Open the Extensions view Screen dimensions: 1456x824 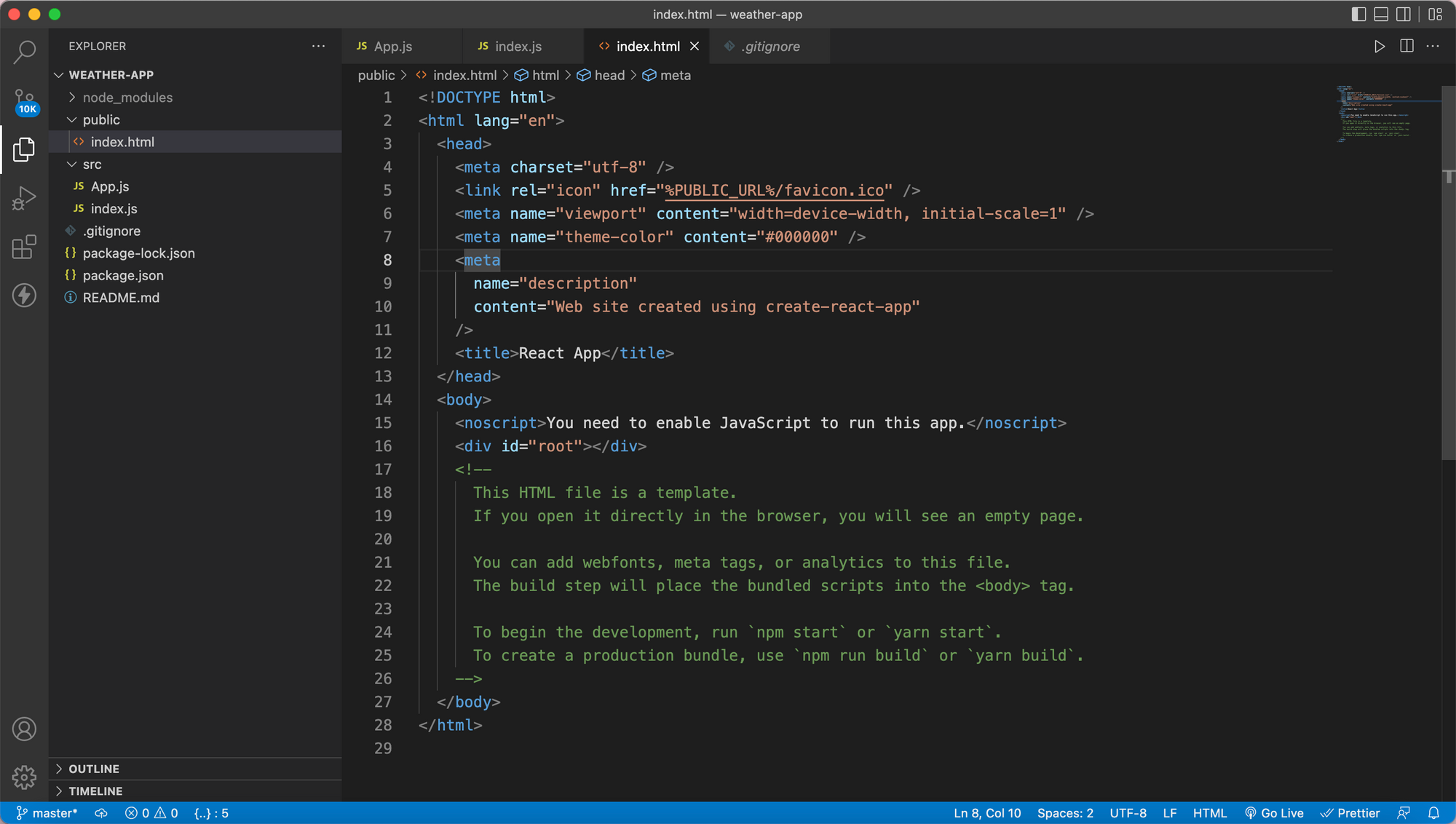click(24, 247)
